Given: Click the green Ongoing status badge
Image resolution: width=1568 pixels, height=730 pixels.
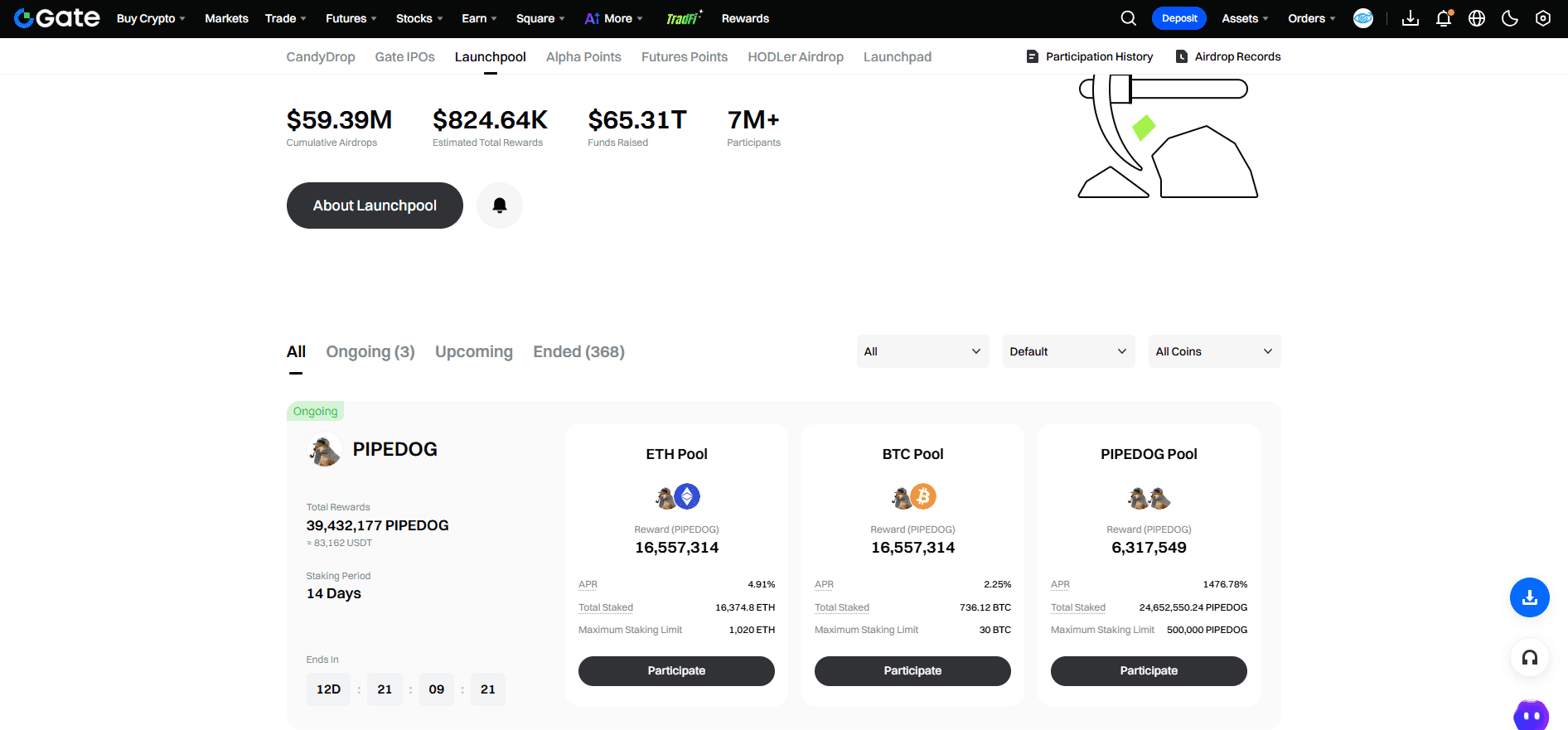Looking at the screenshot, I should coord(315,411).
